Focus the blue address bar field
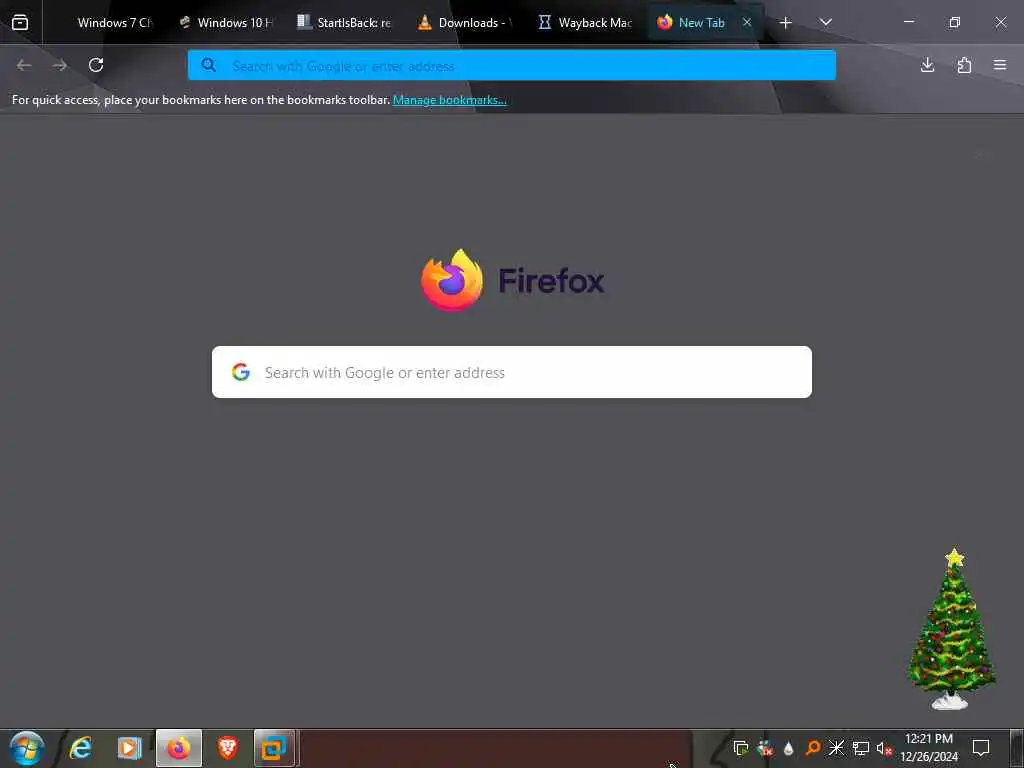 (x=512, y=65)
